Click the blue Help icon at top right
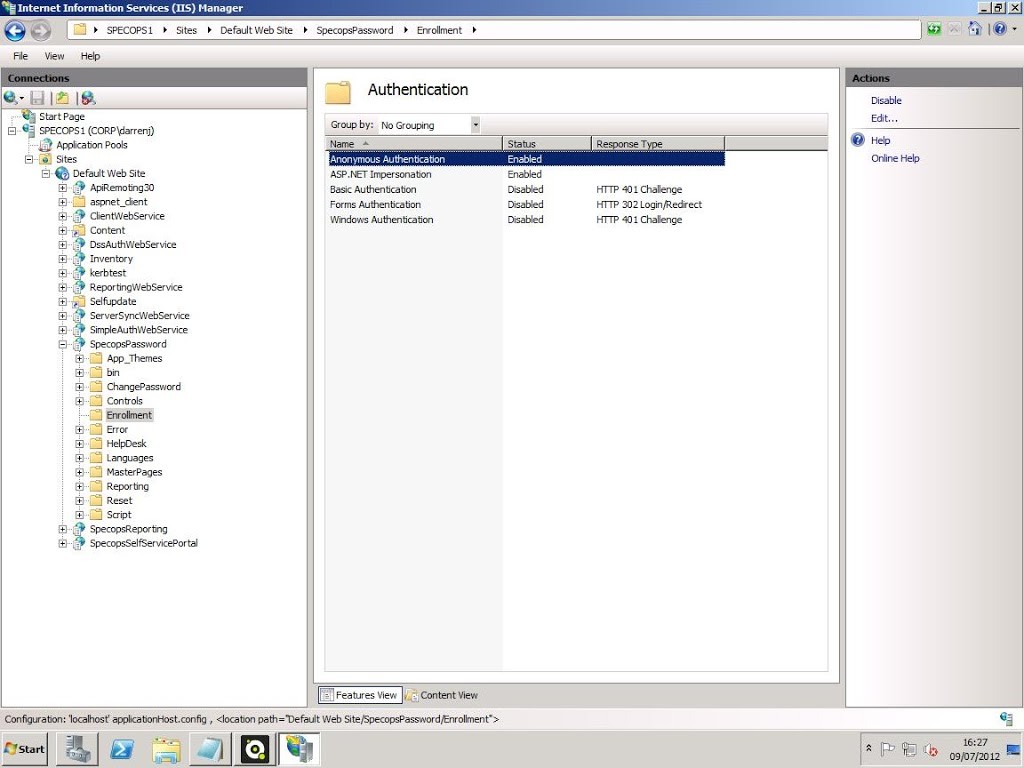1024x768 pixels. pos(999,29)
